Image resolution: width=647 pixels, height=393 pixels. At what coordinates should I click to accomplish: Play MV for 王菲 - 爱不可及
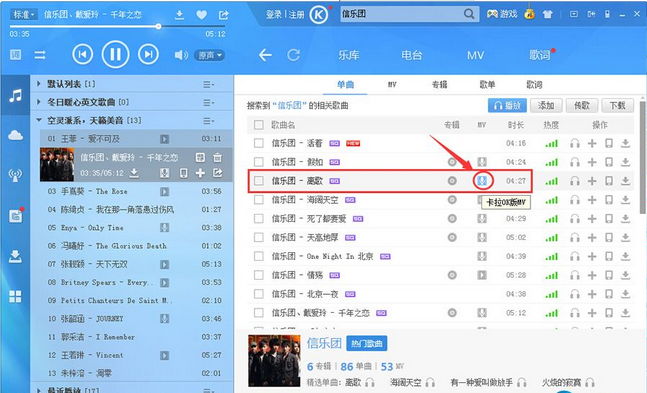[165, 139]
